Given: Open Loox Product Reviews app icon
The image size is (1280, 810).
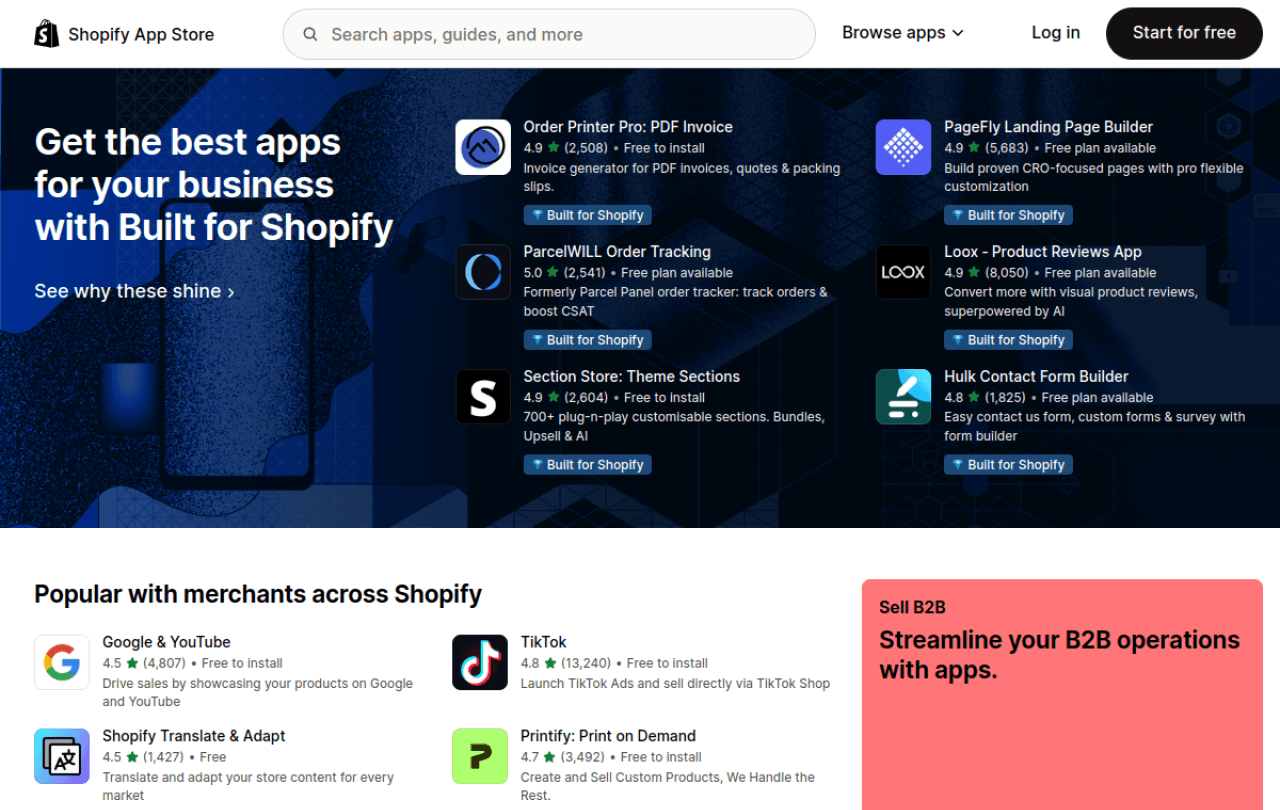Looking at the screenshot, I should click(x=903, y=272).
